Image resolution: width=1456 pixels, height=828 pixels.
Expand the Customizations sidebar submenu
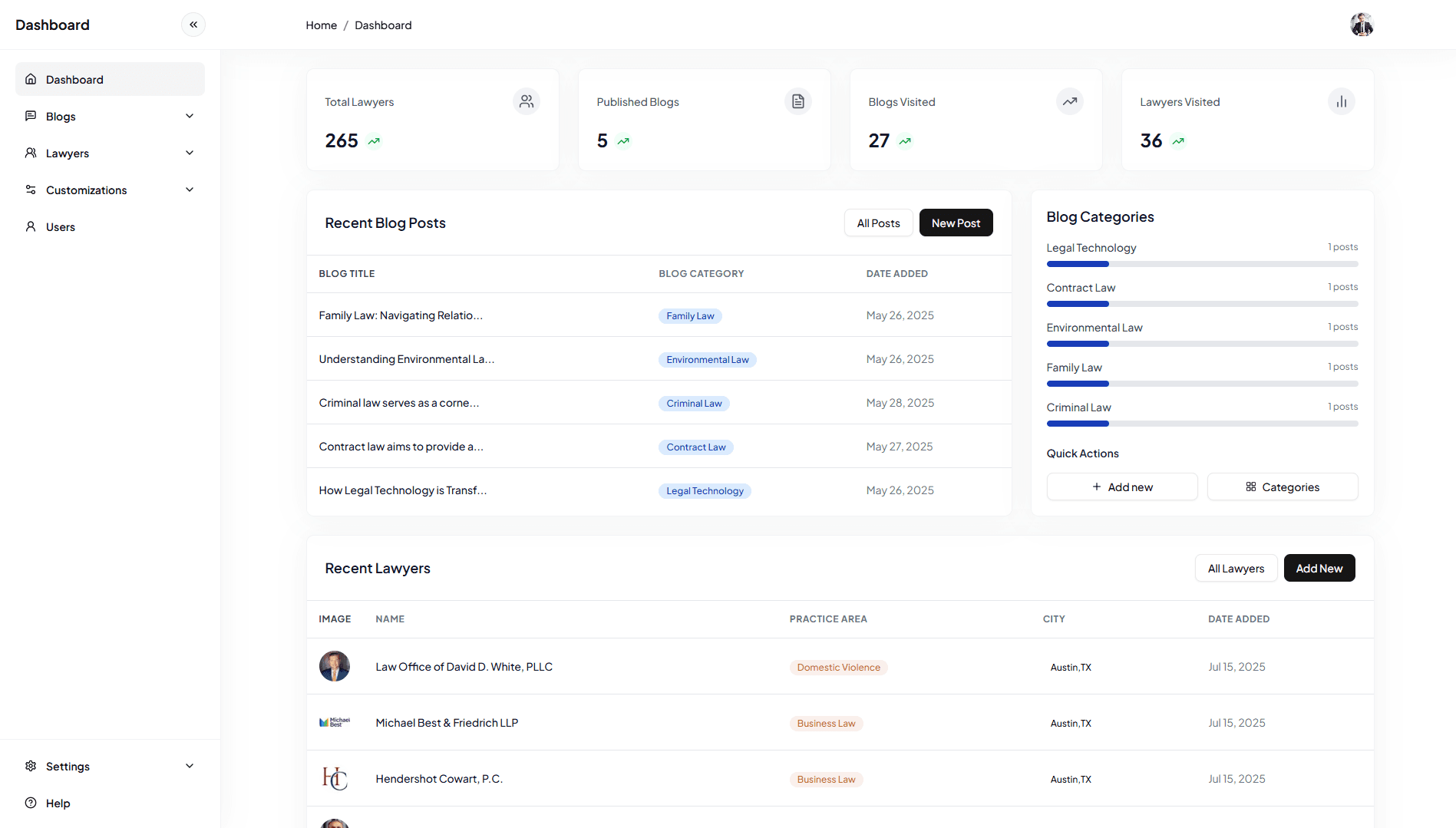[190, 190]
